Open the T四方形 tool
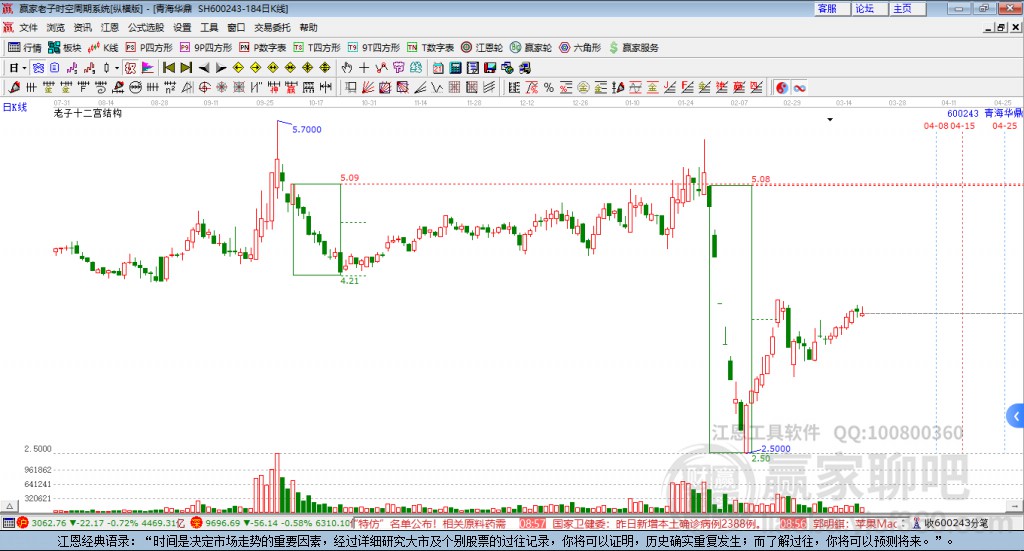Viewport: 1024px width, 551px height. [316, 48]
